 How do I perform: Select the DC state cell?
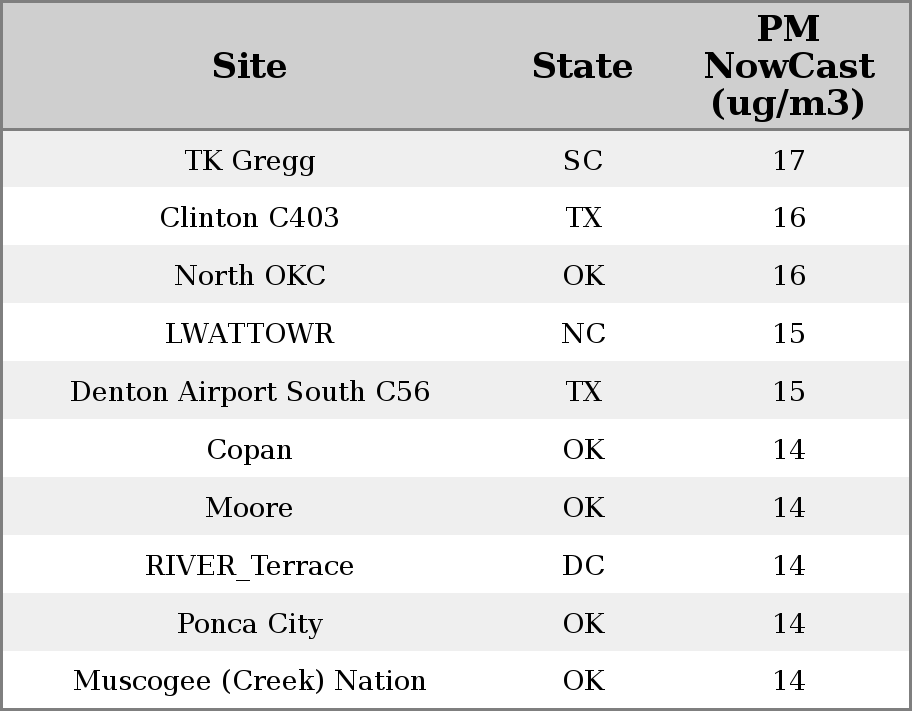(x=583, y=566)
